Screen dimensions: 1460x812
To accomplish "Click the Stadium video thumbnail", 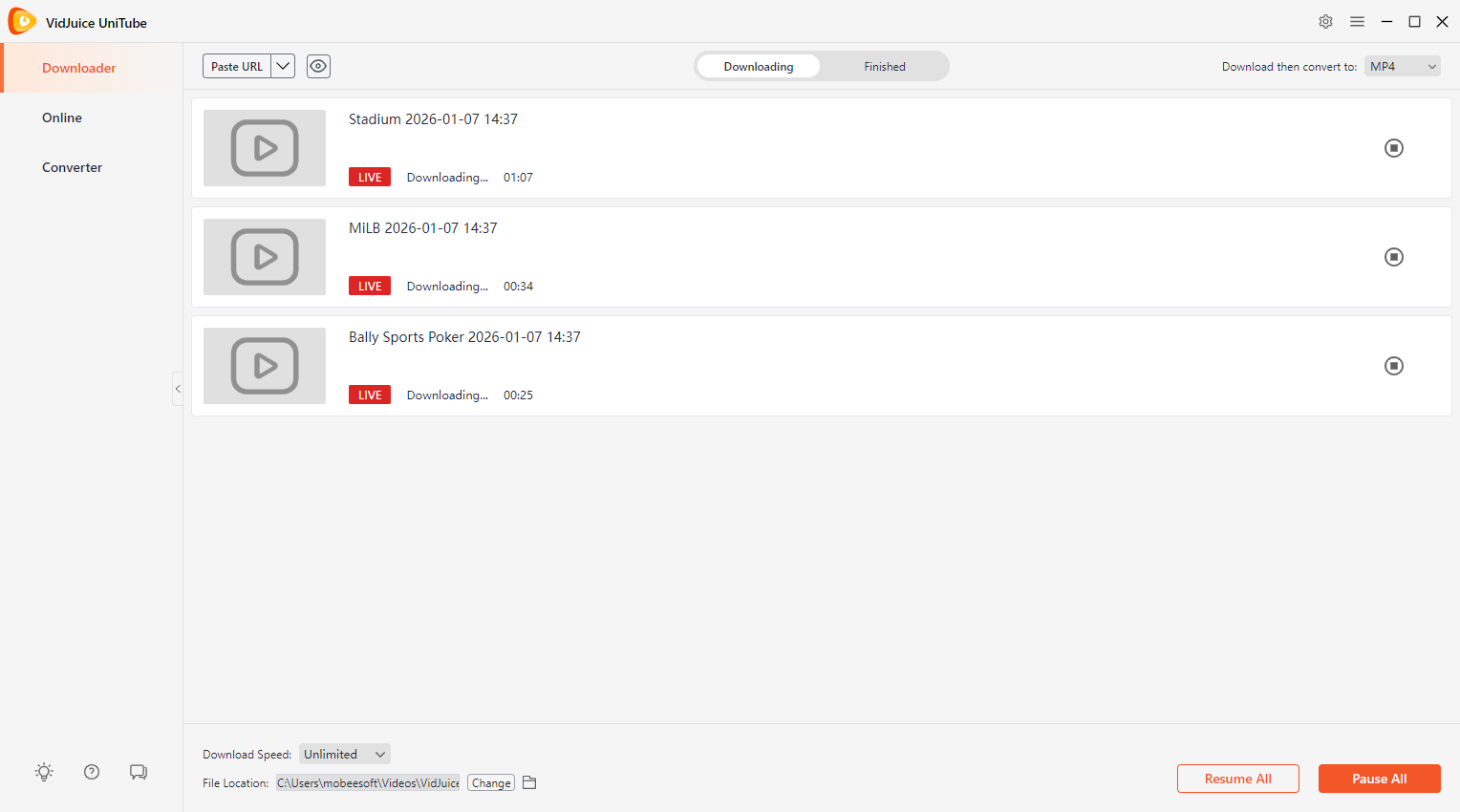I will pos(265,148).
